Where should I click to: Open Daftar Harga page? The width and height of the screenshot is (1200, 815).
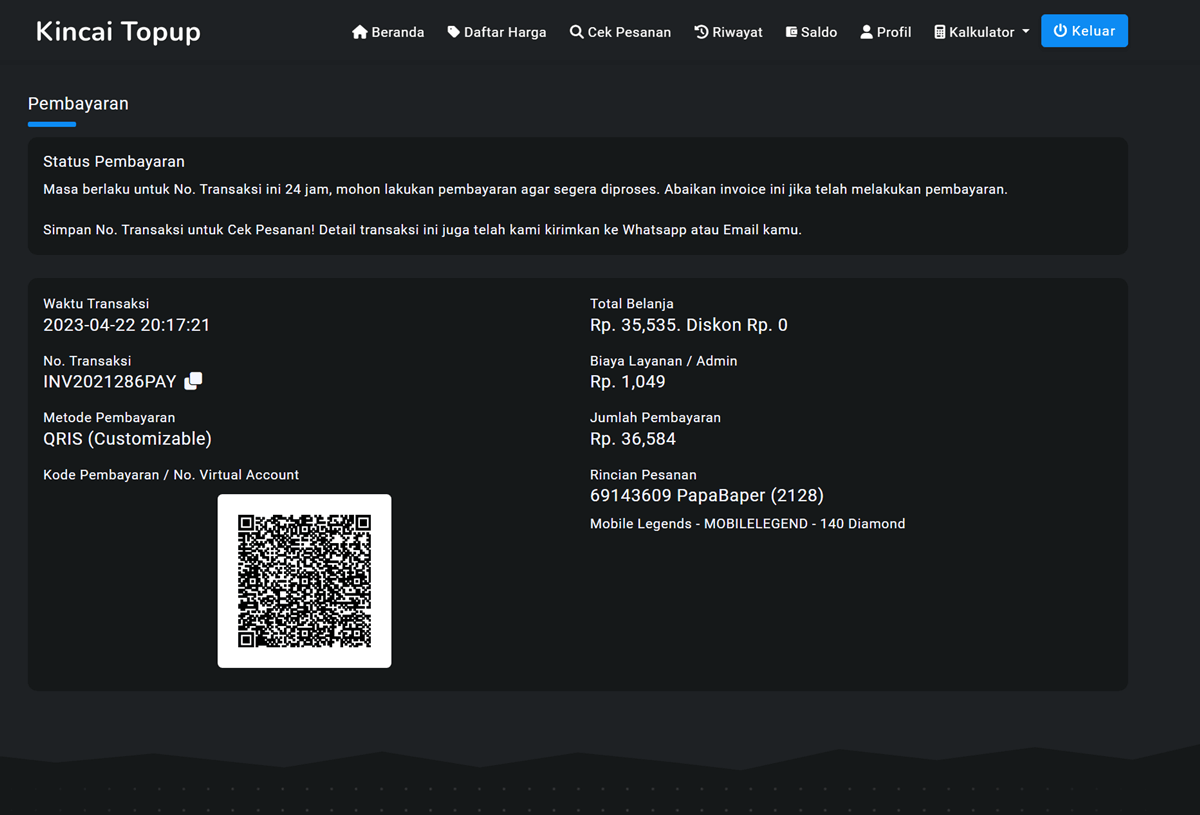(x=497, y=32)
